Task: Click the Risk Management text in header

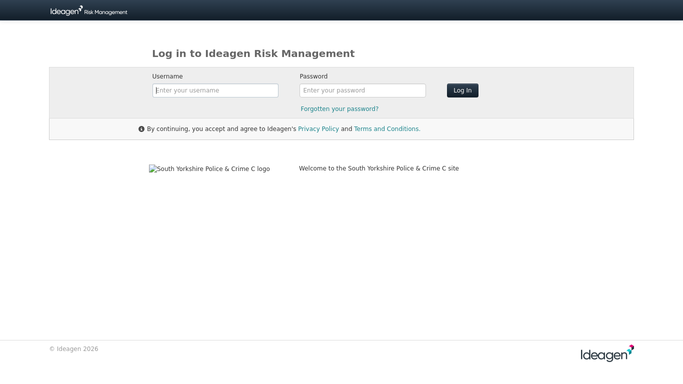Action: click(106, 12)
